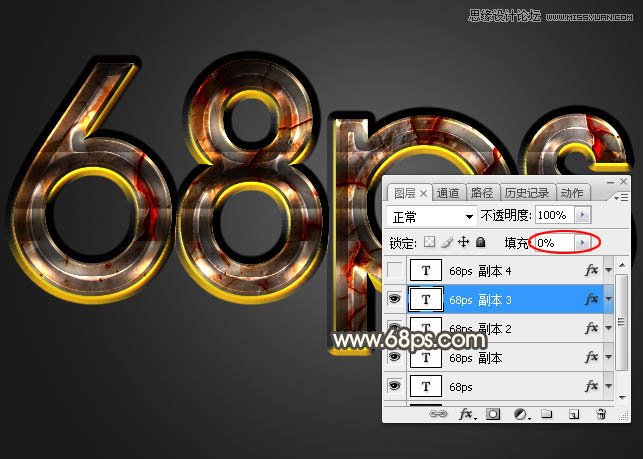Image resolution: width=643 pixels, height=459 pixels.
Task: Click the 填充 0% value field
Action: tap(556, 243)
